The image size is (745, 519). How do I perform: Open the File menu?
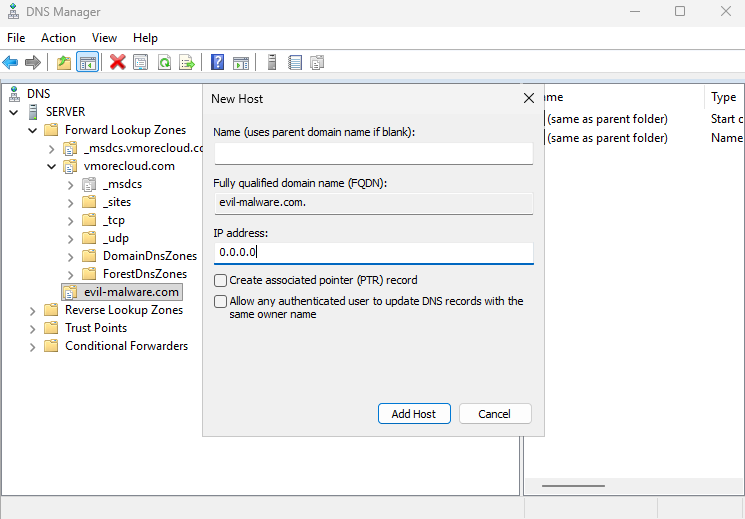coord(16,38)
